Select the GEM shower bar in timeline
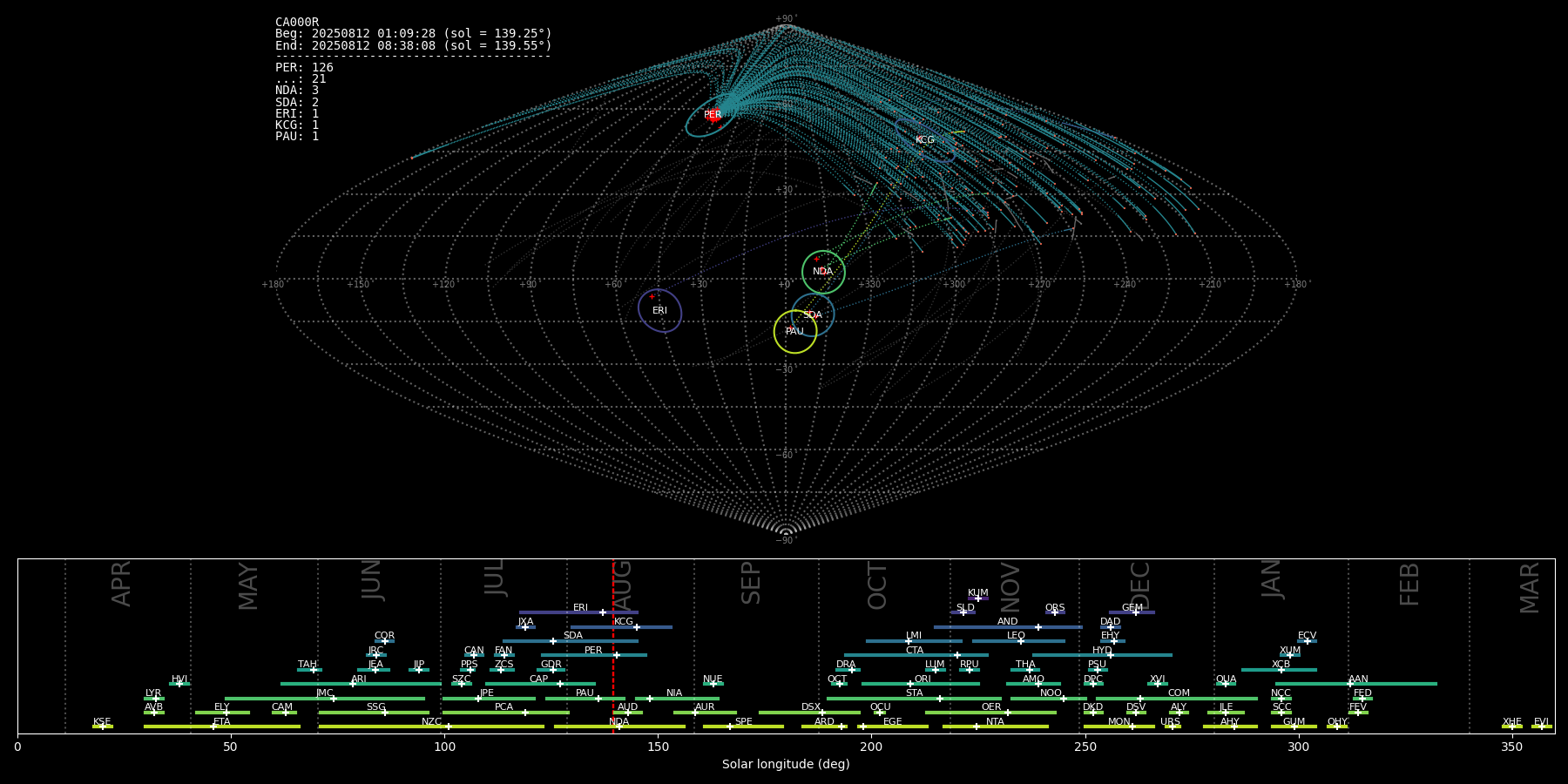1568x784 pixels. point(1132,612)
